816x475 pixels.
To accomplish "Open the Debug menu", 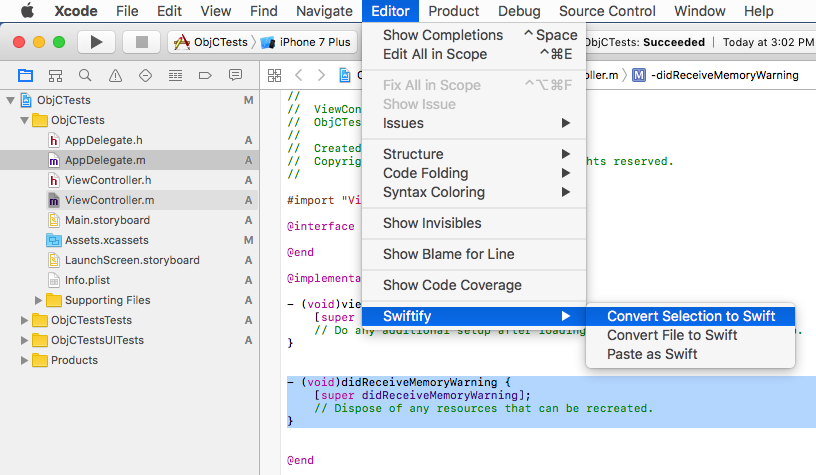I will (x=519, y=11).
